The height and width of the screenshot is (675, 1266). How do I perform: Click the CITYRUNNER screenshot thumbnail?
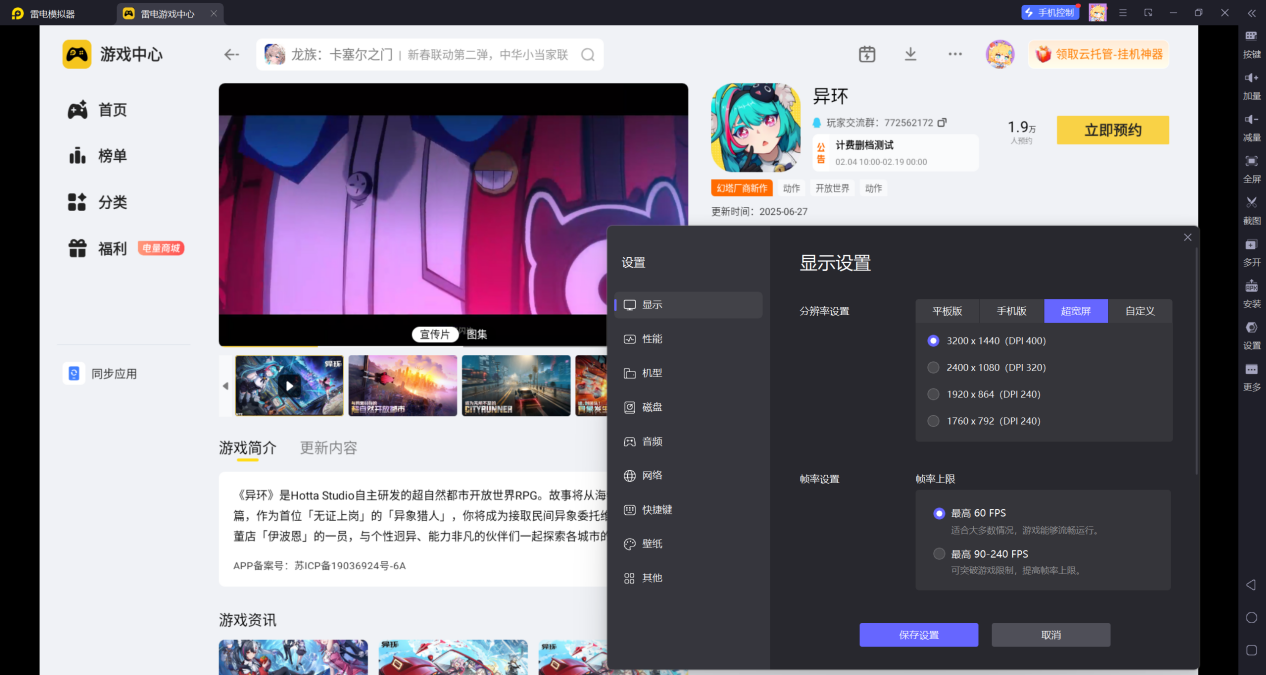516,385
